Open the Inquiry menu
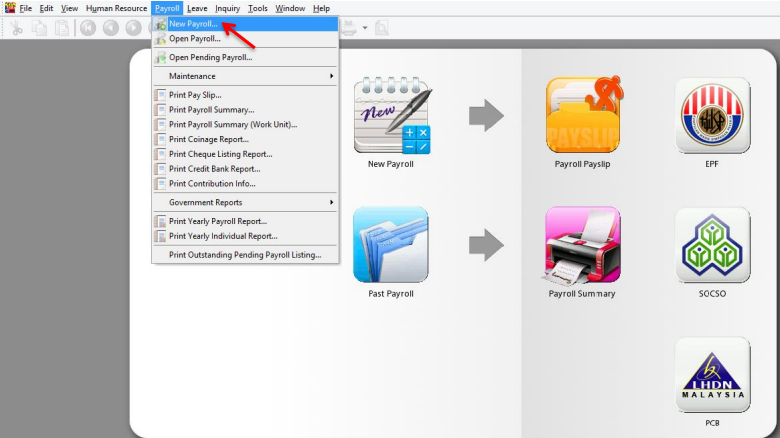Image resolution: width=780 pixels, height=438 pixels. tap(228, 8)
